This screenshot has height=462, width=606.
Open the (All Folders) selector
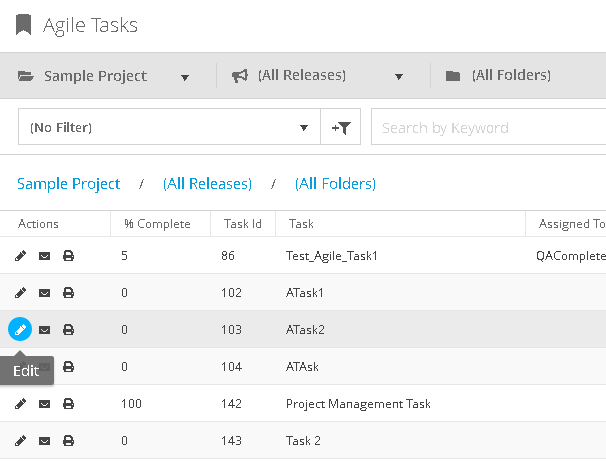(510, 76)
